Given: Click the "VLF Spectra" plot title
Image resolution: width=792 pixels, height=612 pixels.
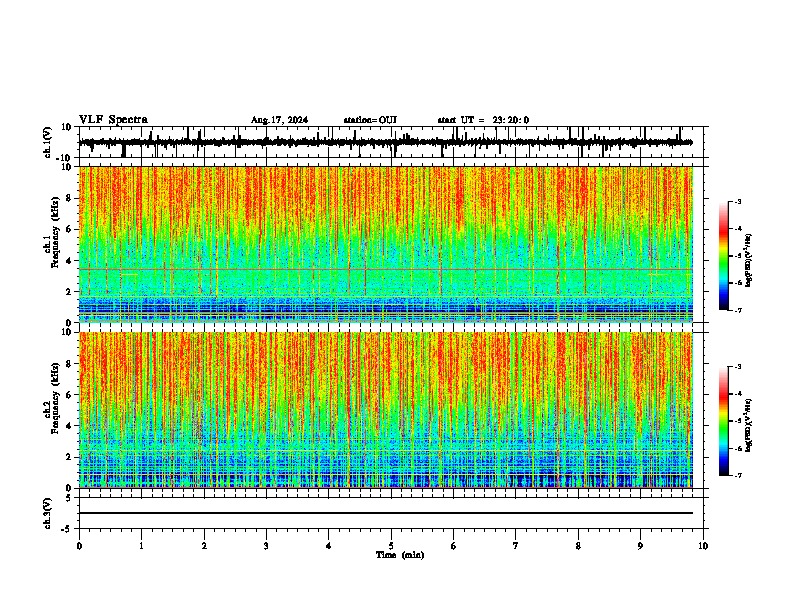Looking at the screenshot, I should tap(113, 119).
